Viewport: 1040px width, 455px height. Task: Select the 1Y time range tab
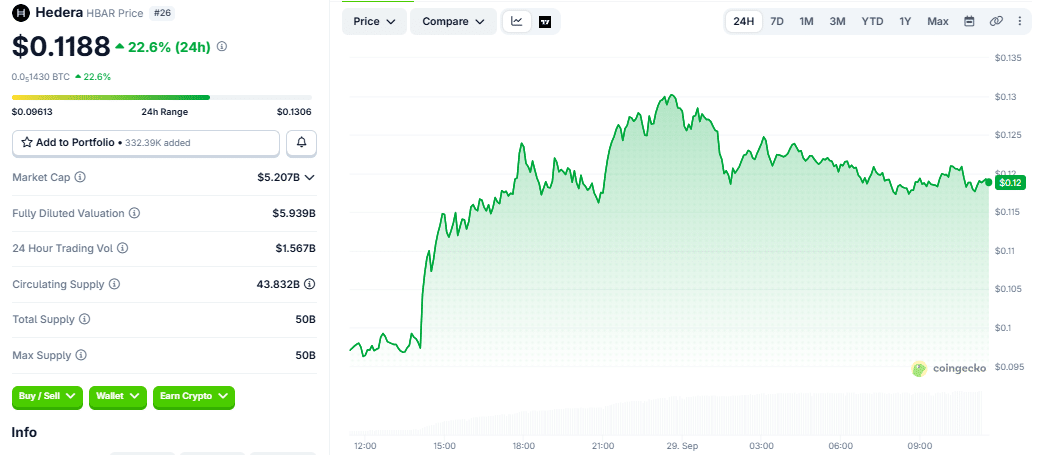[x=905, y=21]
